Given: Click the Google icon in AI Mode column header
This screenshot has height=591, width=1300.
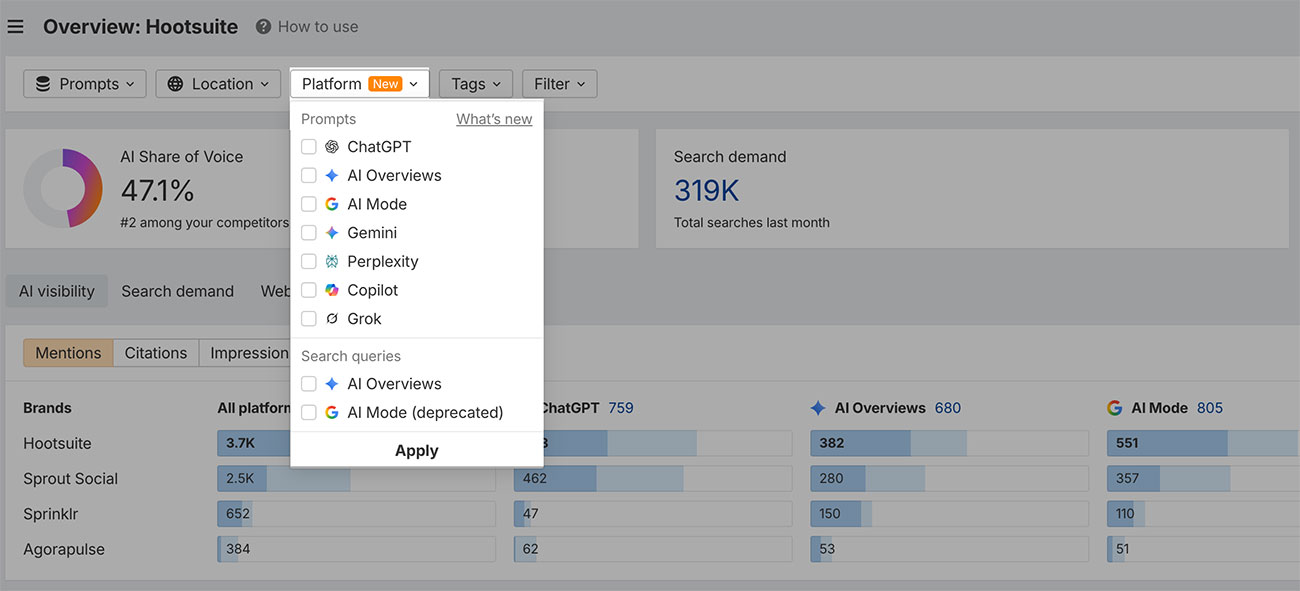Looking at the screenshot, I should [1115, 408].
